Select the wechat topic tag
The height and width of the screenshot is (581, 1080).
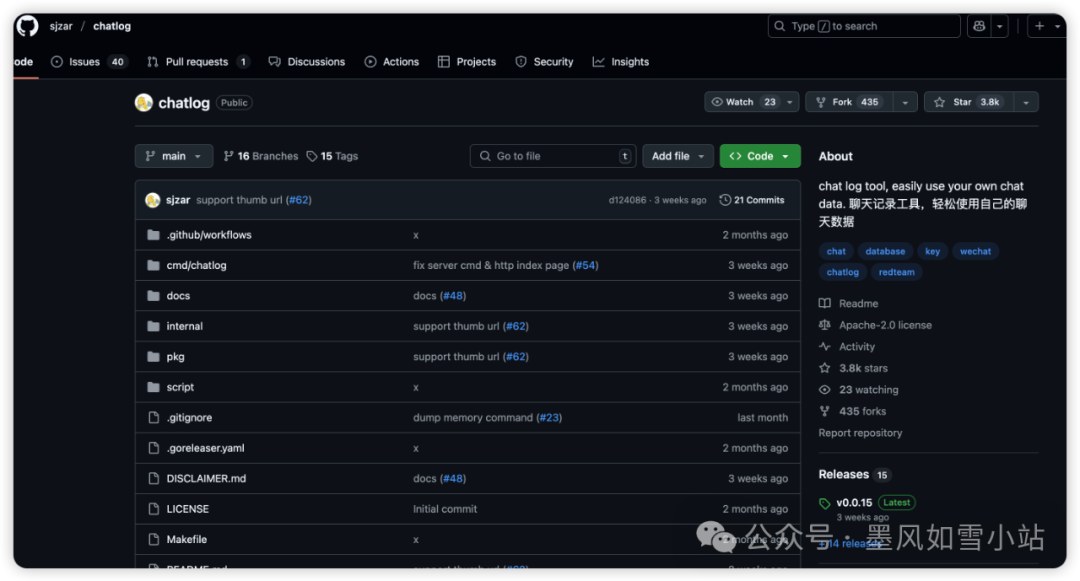coord(975,251)
